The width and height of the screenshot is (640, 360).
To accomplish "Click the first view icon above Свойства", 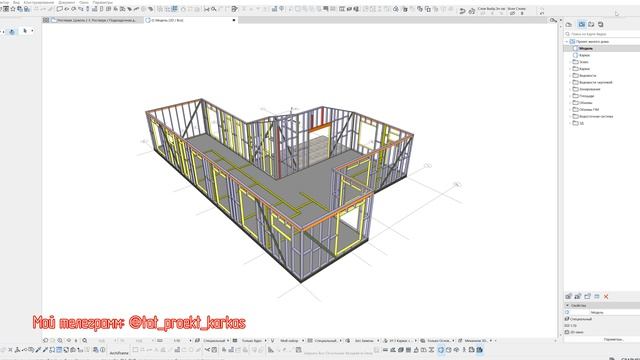I will click(x=569, y=296).
